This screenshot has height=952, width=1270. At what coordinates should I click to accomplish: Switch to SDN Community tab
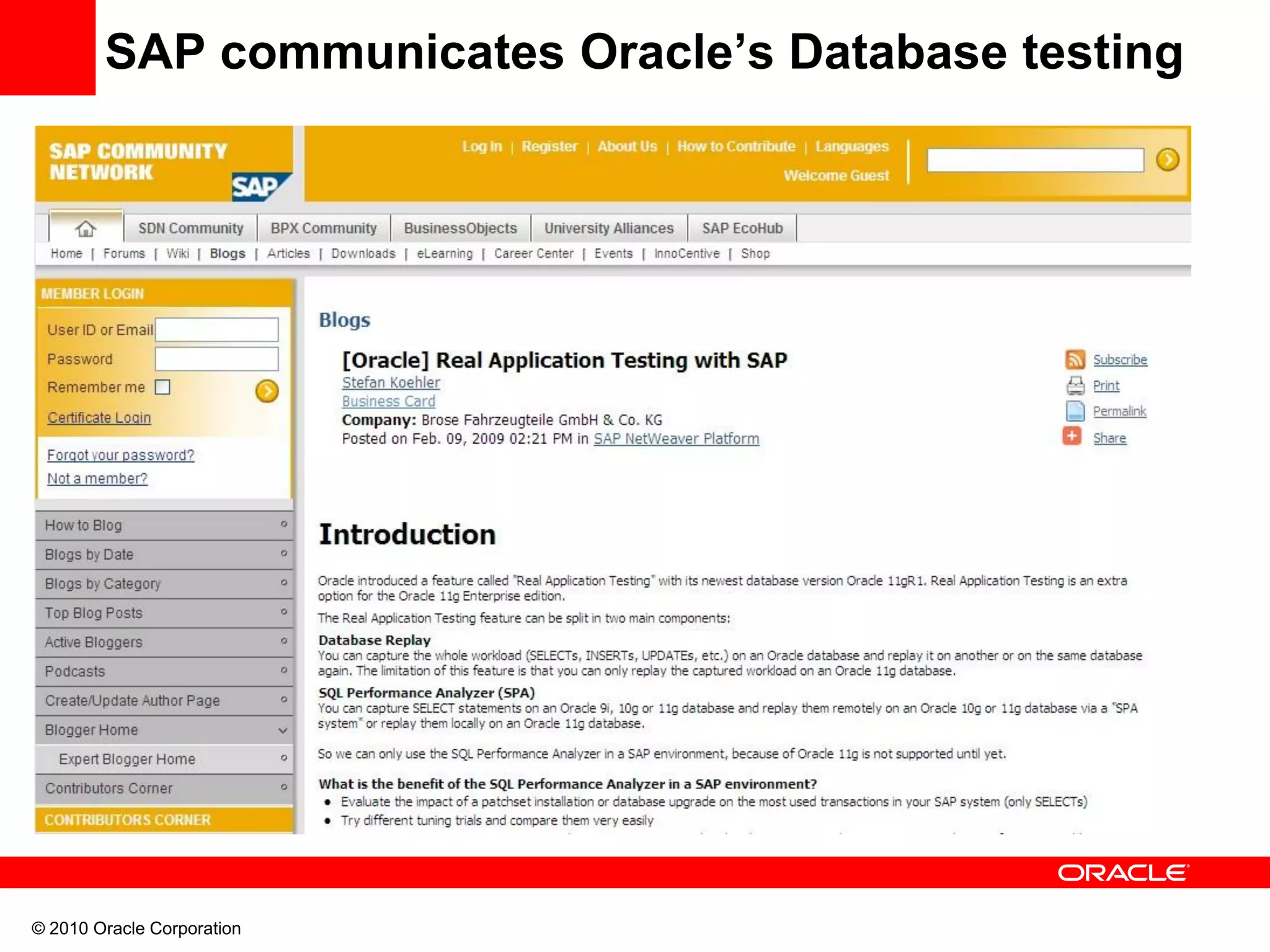pos(190,228)
